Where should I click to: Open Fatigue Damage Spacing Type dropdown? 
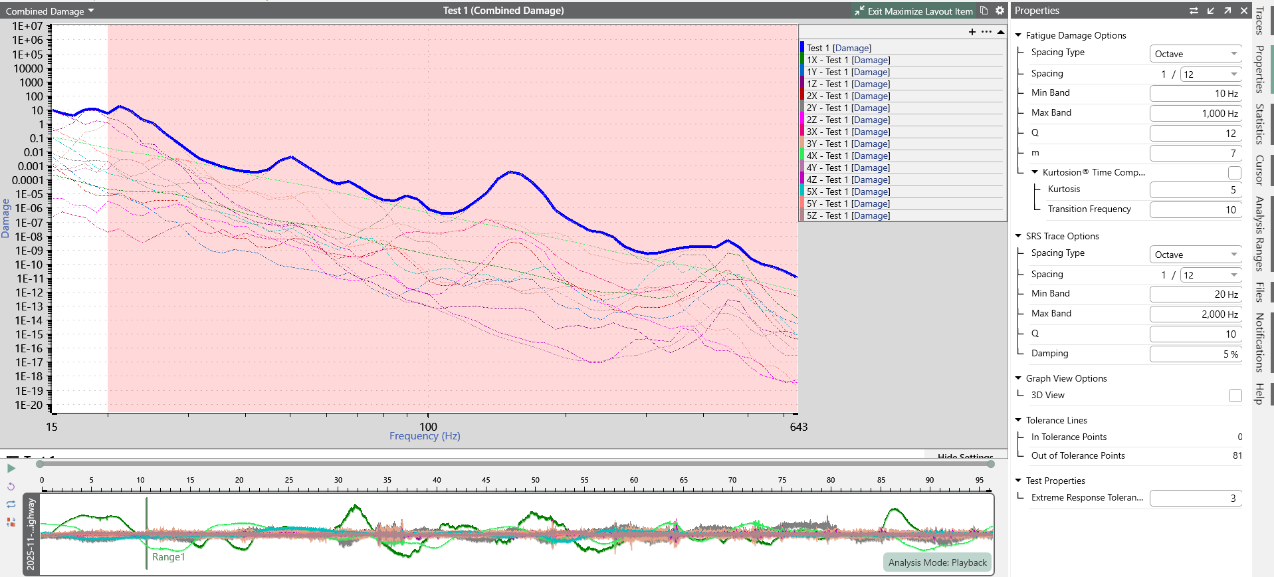1195,53
